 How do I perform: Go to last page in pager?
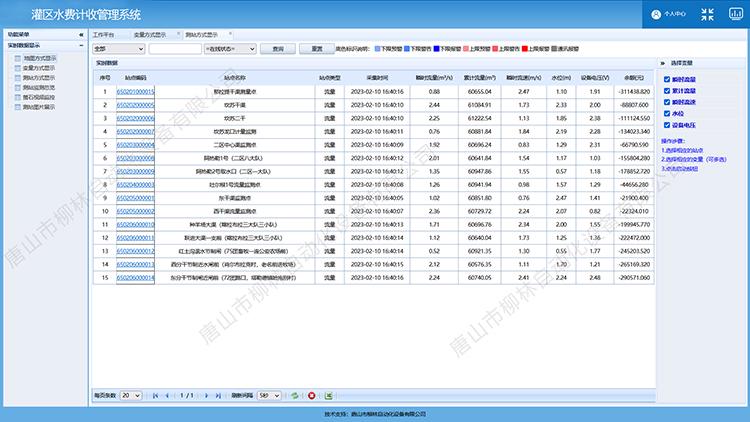pyautogui.click(x=218, y=396)
